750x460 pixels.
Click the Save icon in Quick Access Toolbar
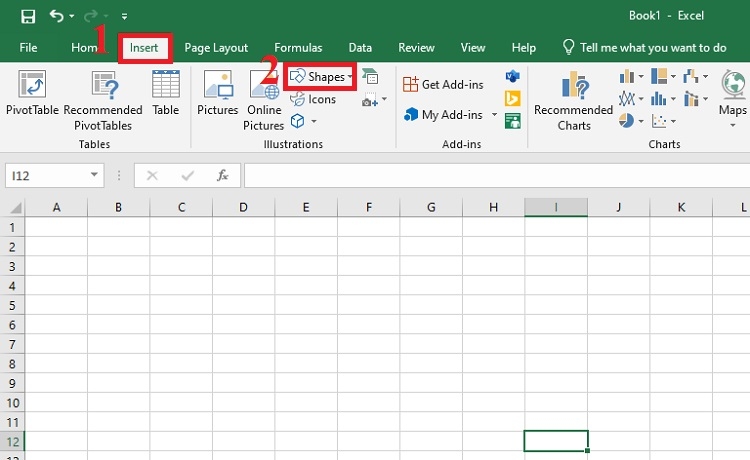28,16
